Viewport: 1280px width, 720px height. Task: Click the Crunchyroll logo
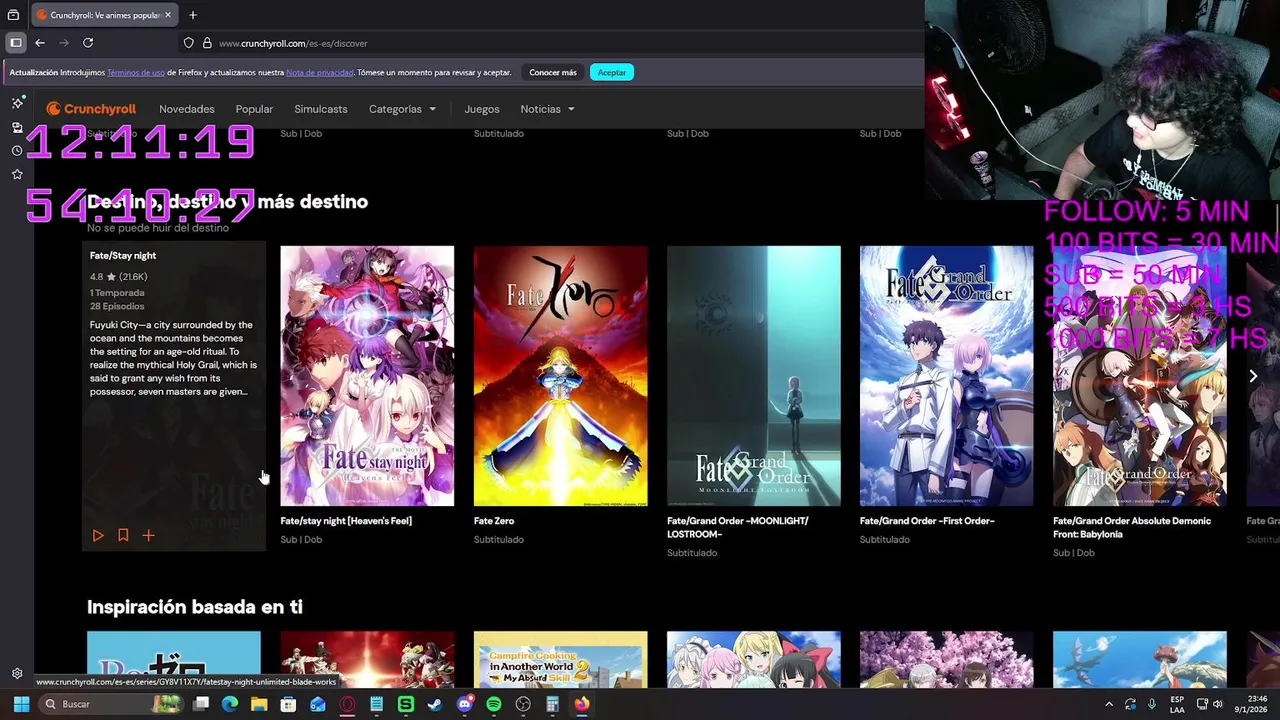point(91,109)
